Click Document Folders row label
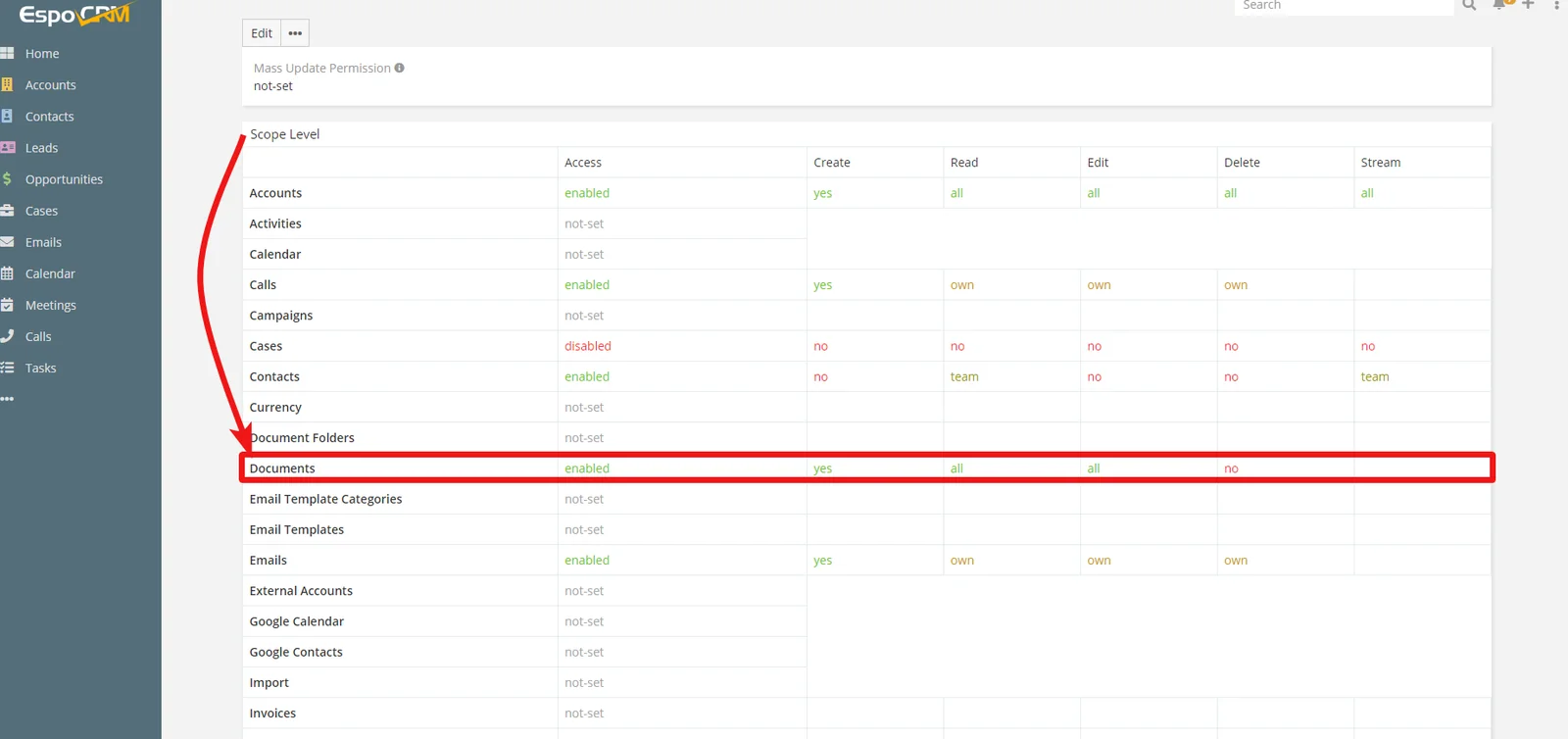This screenshot has width=1568, height=739. 302,438
